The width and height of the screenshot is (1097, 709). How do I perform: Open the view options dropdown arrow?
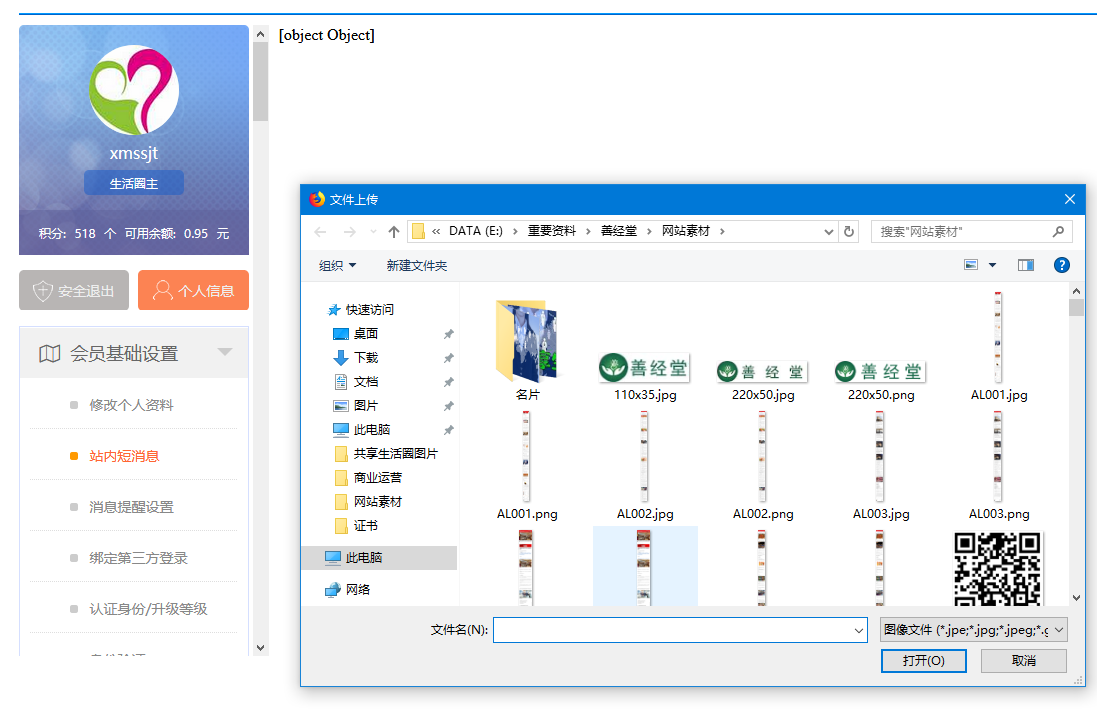992,265
